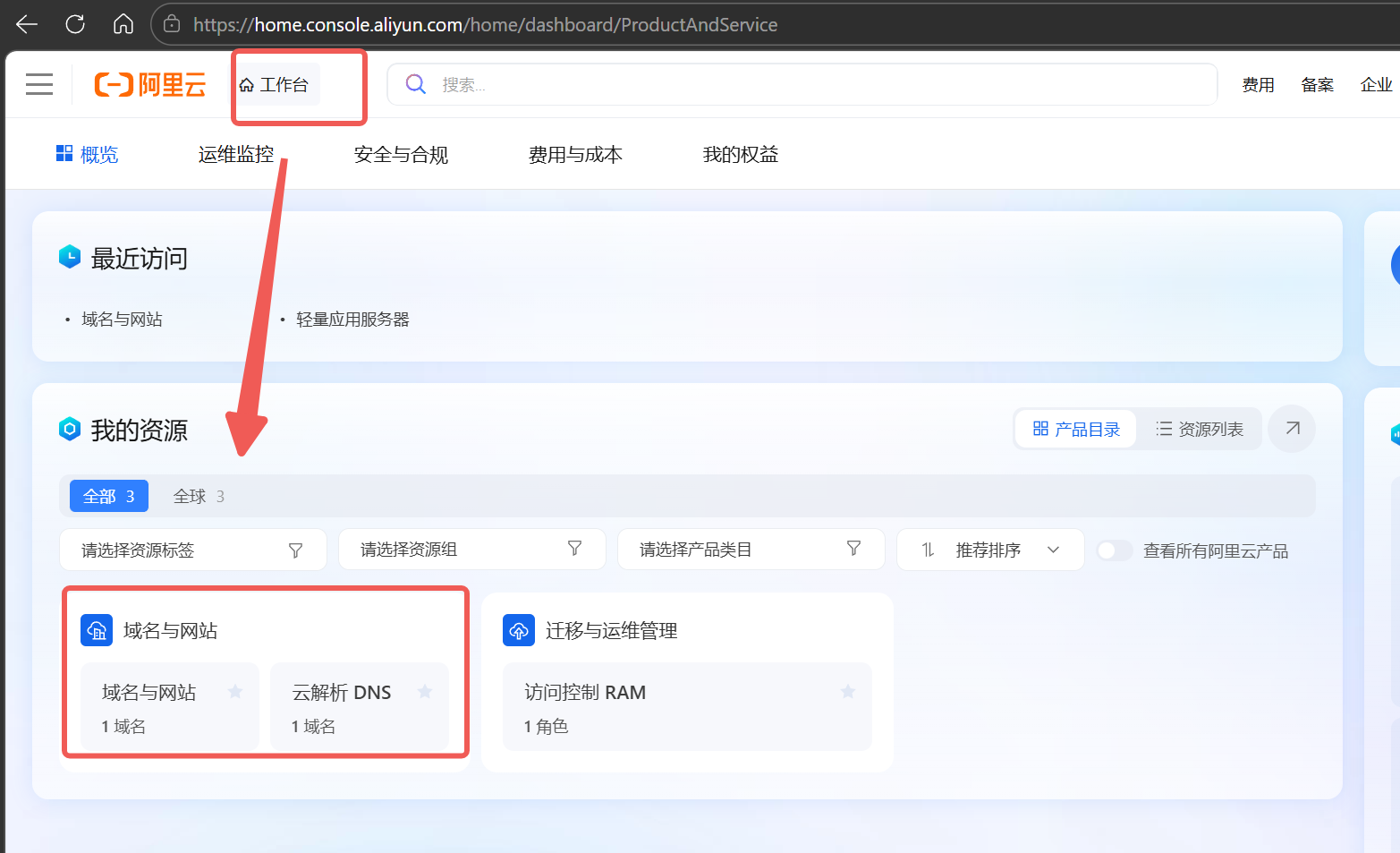Image resolution: width=1400 pixels, height=853 pixels.
Task: Click the 迁移与运维管理 cloud icon
Action: (x=519, y=630)
